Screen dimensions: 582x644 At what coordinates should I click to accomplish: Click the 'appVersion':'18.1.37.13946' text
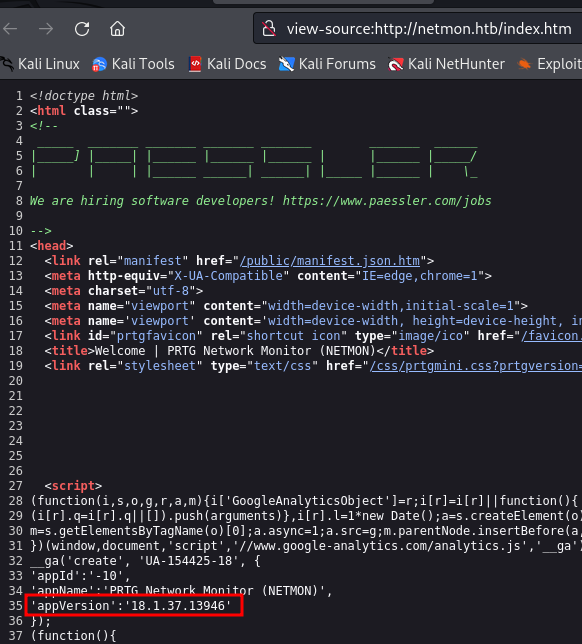(x=131, y=606)
